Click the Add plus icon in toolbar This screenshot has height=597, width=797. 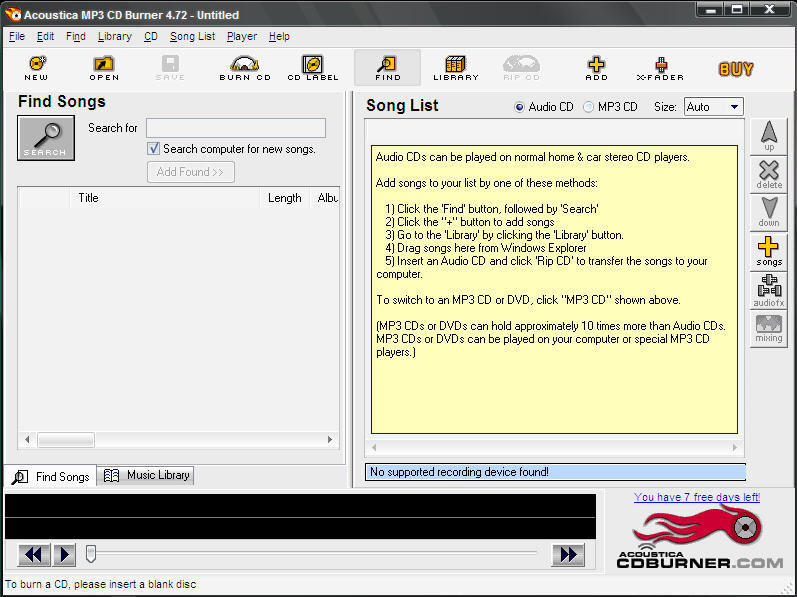pyautogui.click(x=596, y=68)
